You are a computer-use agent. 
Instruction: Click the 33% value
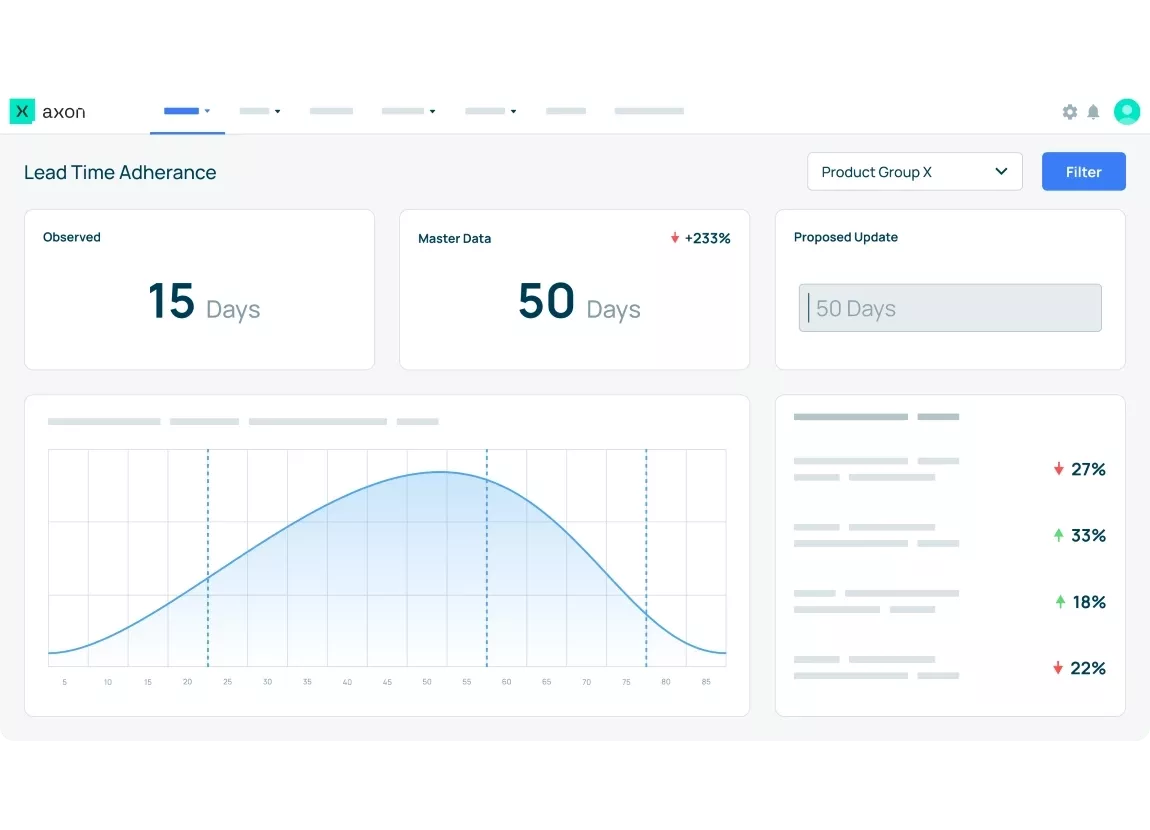pyautogui.click(x=1088, y=535)
